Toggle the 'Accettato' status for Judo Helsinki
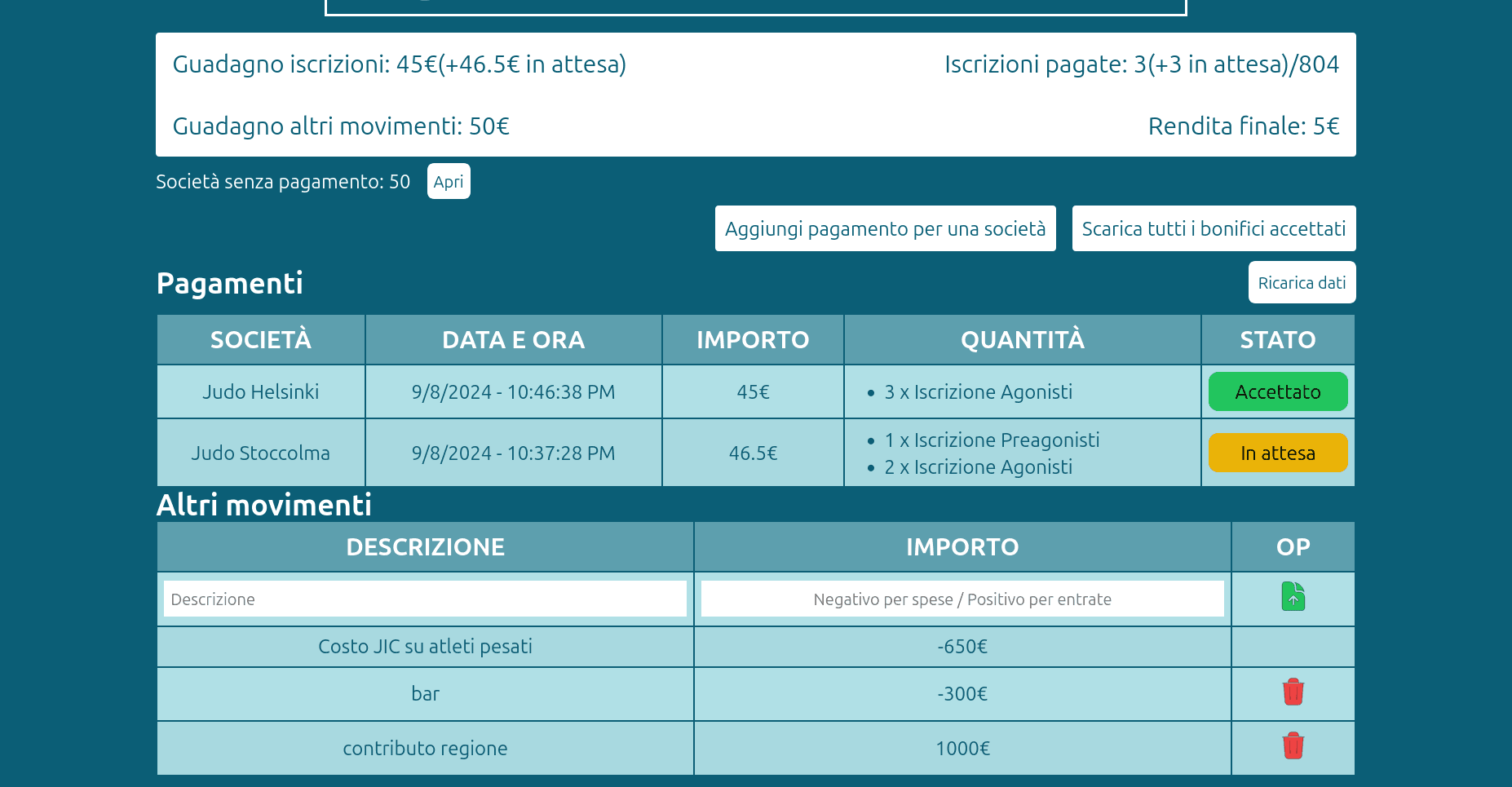Viewport: 1512px width, 787px height. coord(1277,392)
